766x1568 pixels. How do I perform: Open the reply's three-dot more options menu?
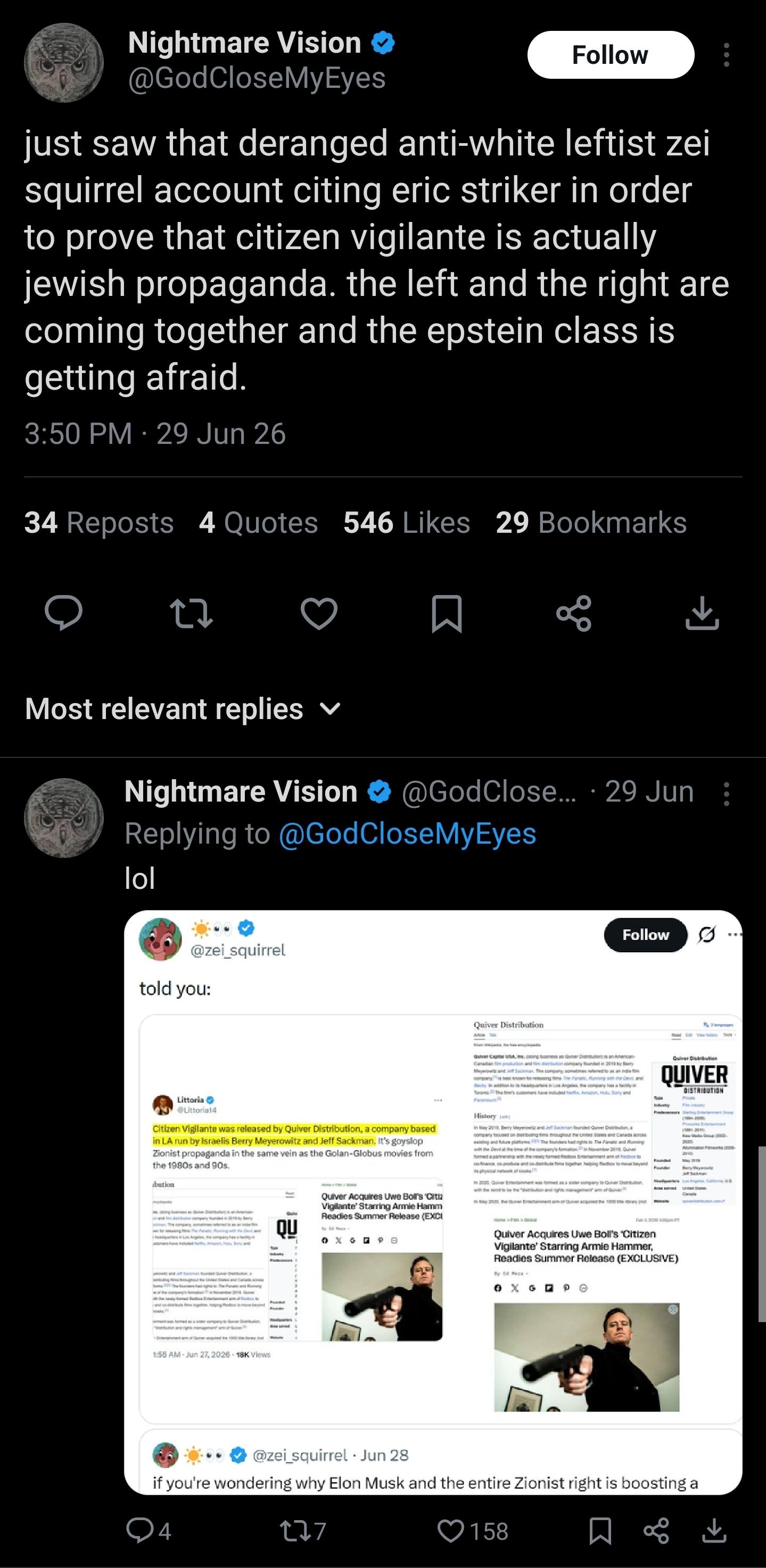point(726,794)
